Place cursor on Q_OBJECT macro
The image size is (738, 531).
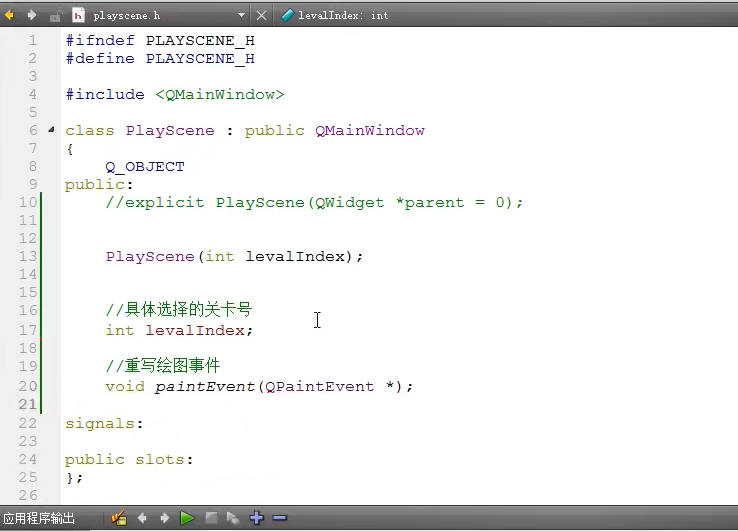tap(145, 167)
